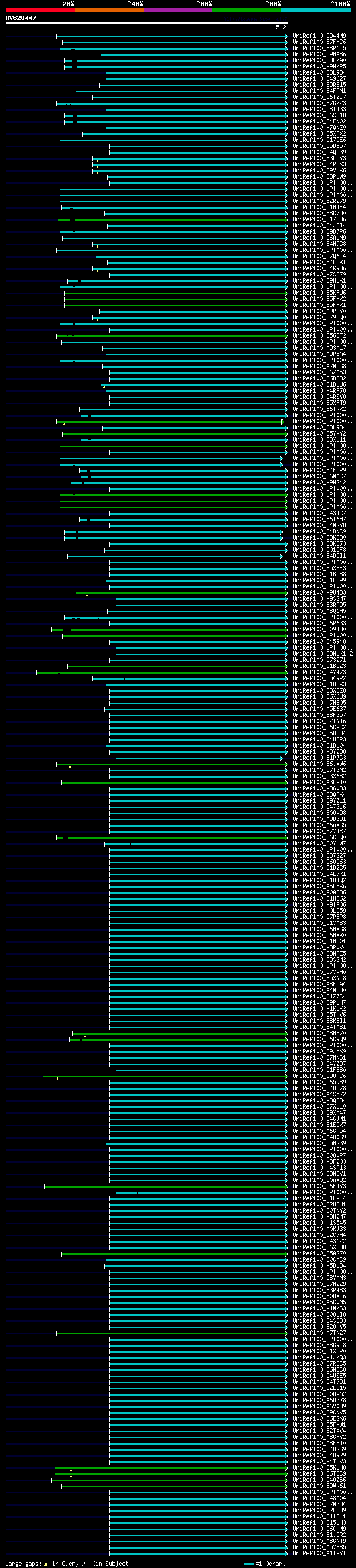Open hit UniRef100_Q944M9
The width and height of the screenshot is (356, 1568).
pos(319,36)
